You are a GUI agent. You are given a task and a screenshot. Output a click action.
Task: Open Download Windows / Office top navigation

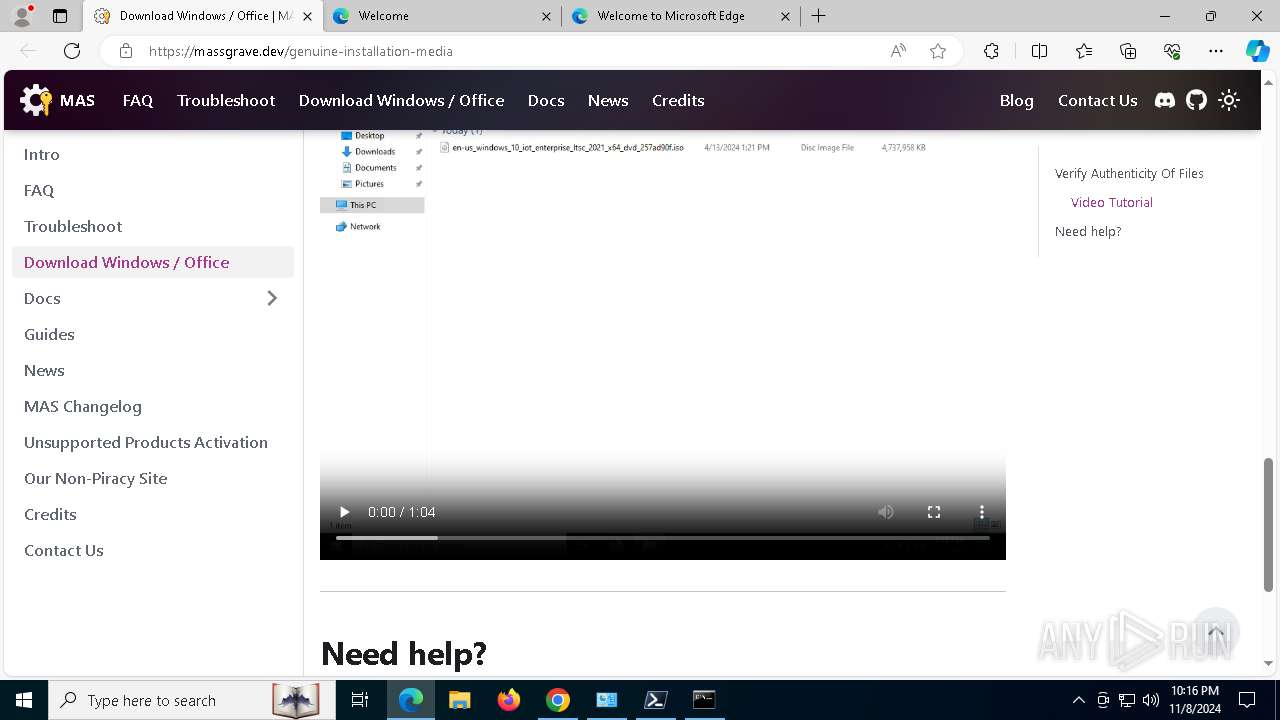pyautogui.click(x=401, y=100)
